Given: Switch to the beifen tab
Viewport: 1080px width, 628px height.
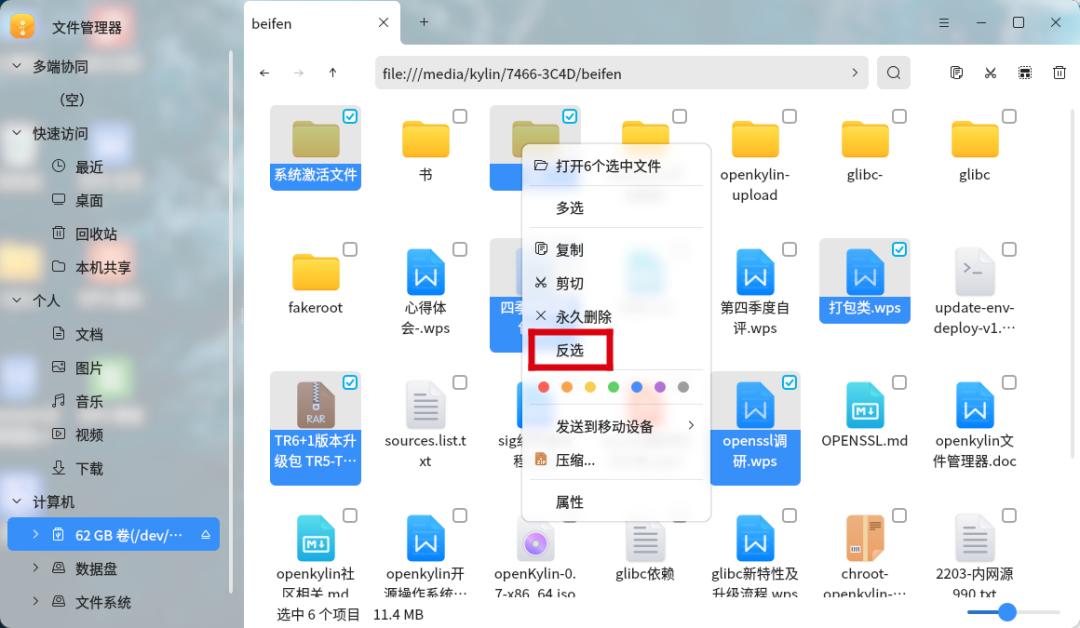Looking at the screenshot, I should (271, 22).
